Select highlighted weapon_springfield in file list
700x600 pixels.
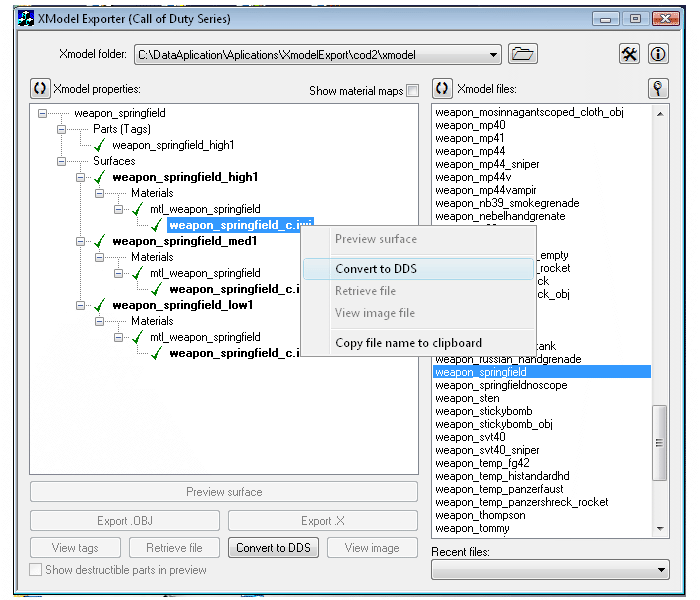[542, 372]
